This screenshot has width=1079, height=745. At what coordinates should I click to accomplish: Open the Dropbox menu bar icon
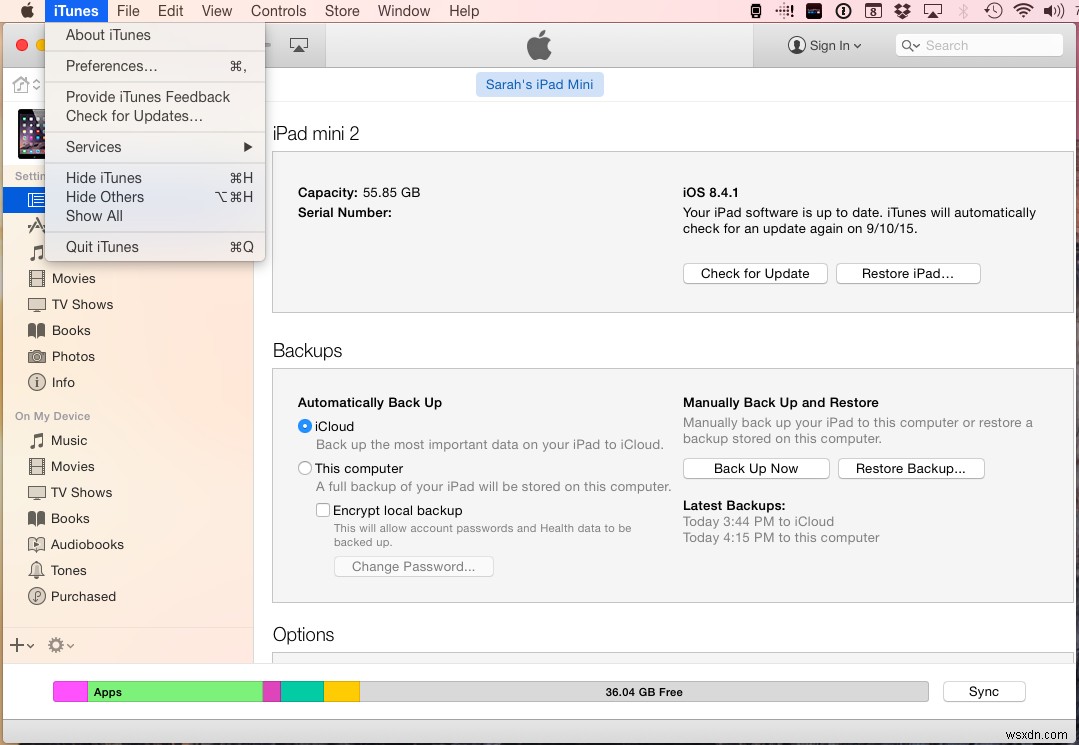[x=901, y=11]
